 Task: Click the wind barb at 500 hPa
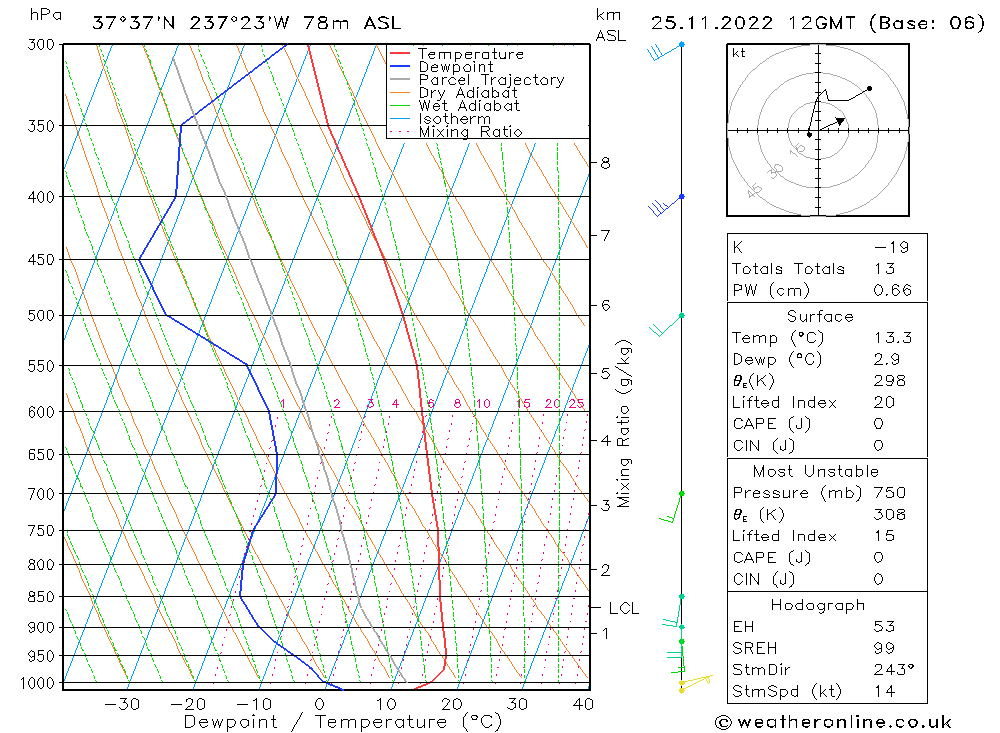(666, 325)
